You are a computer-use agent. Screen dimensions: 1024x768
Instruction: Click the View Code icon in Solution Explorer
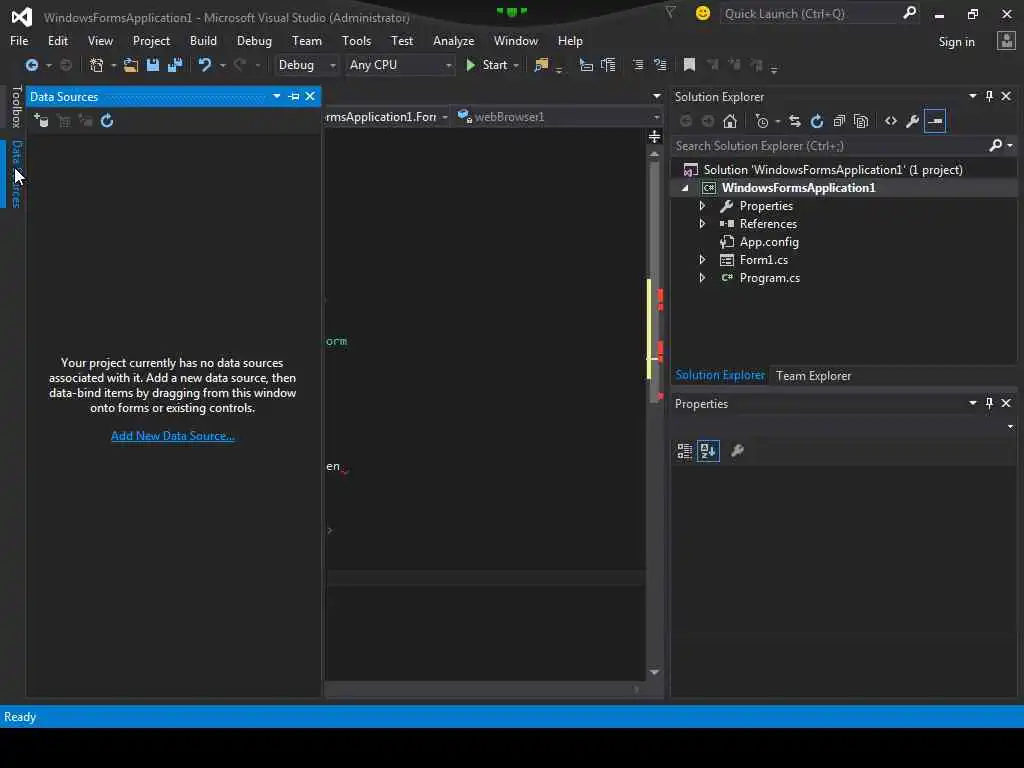click(891, 121)
